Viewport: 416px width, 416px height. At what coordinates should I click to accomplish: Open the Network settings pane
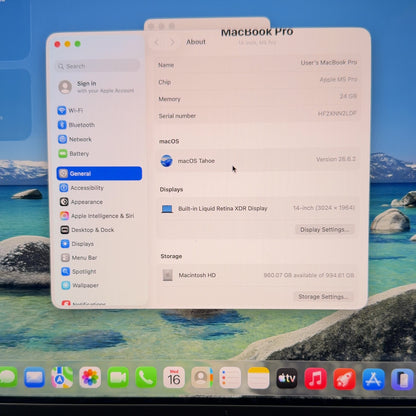pyautogui.click(x=75, y=139)
